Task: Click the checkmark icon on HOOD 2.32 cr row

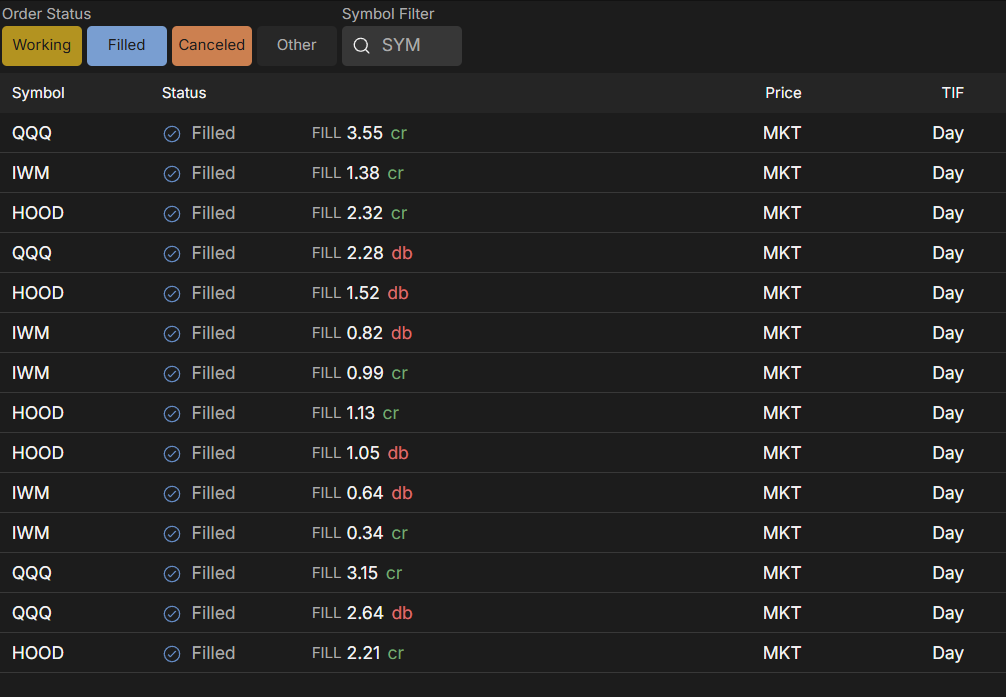Action: pyautogui.click(x=172, y=214)
